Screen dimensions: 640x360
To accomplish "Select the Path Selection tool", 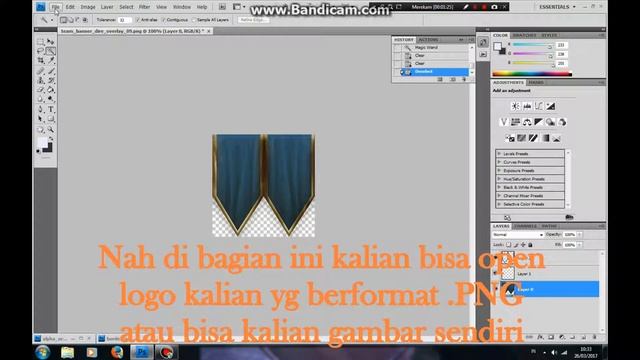I will [x=40, y=119].
